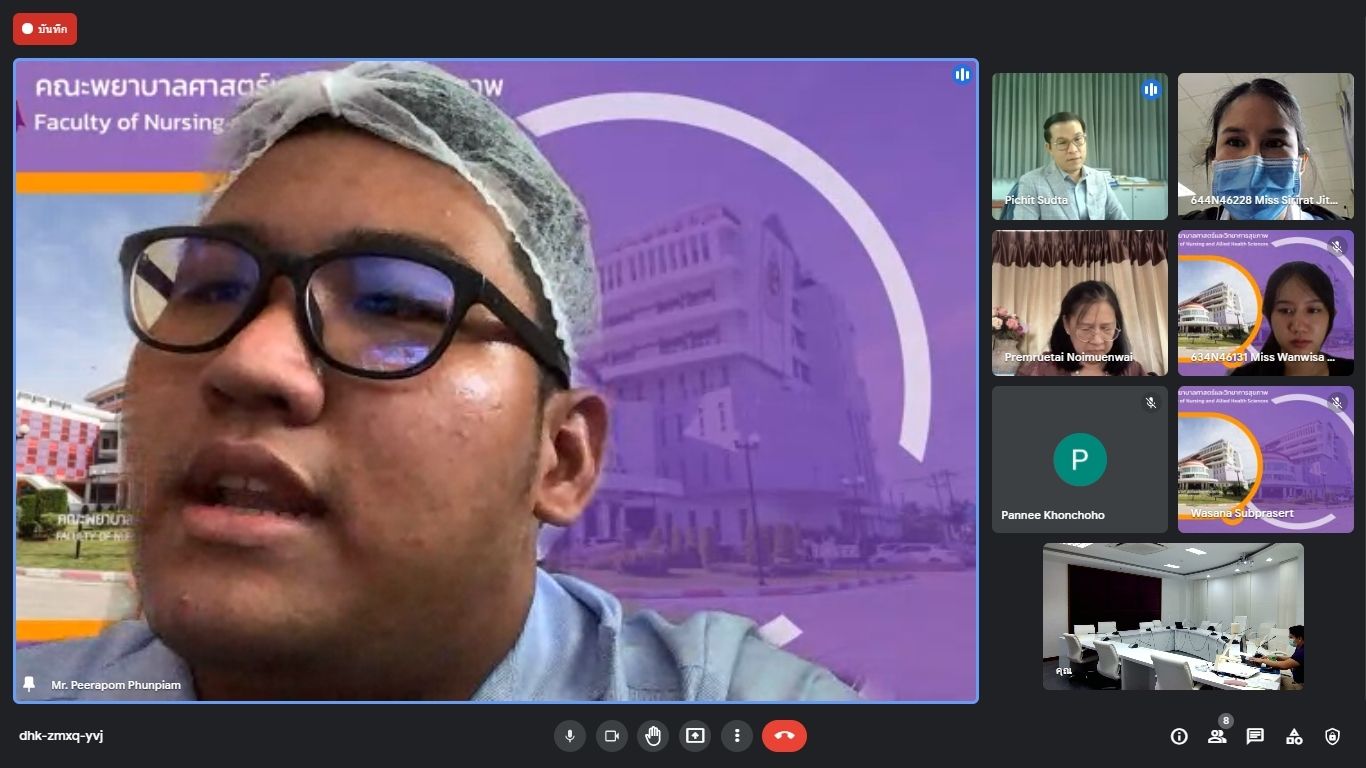Click the meeting room self-view tile
The width and height of the screenshot is (1366, 768).
[x=1173, y=616]
